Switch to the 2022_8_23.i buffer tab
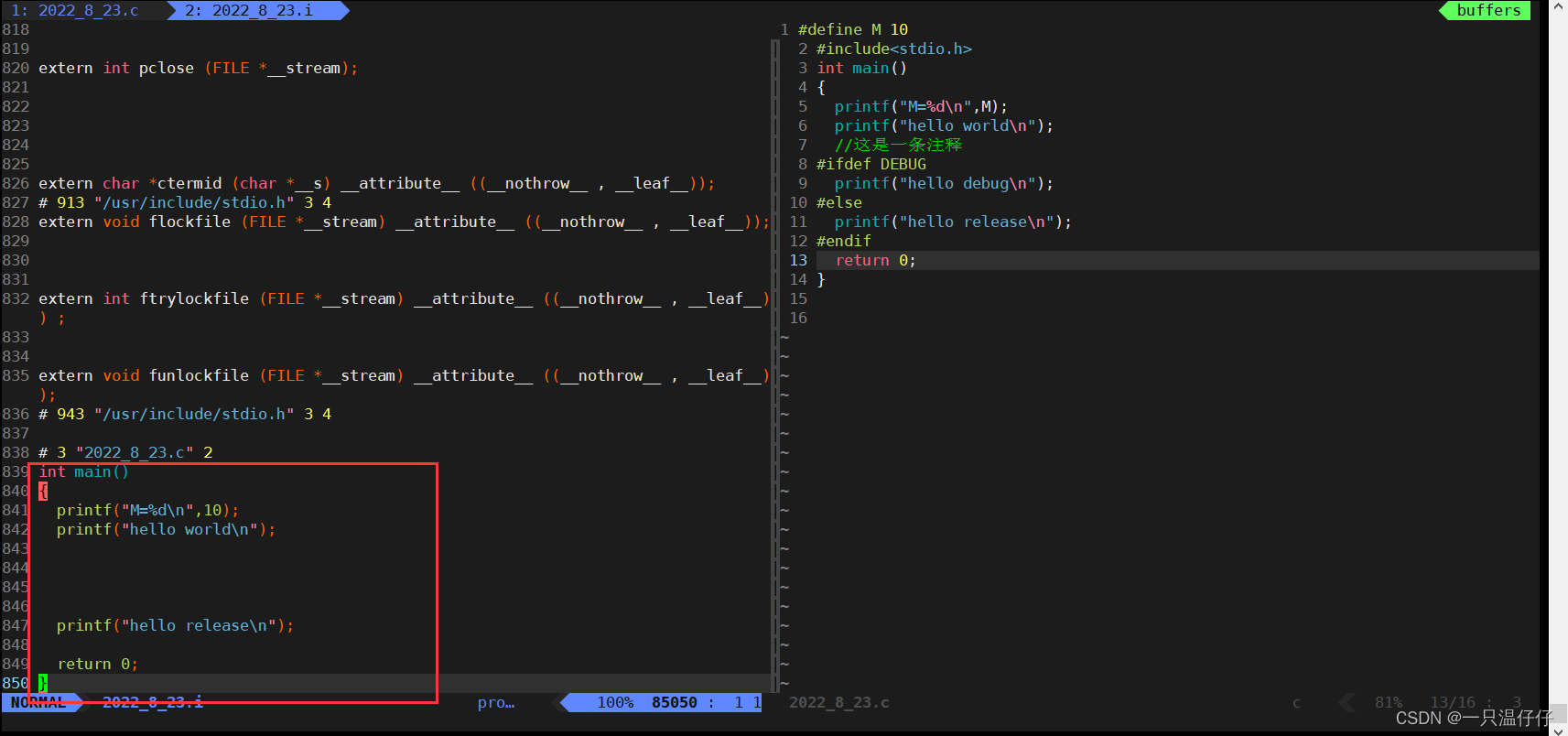 pos(248,10)
